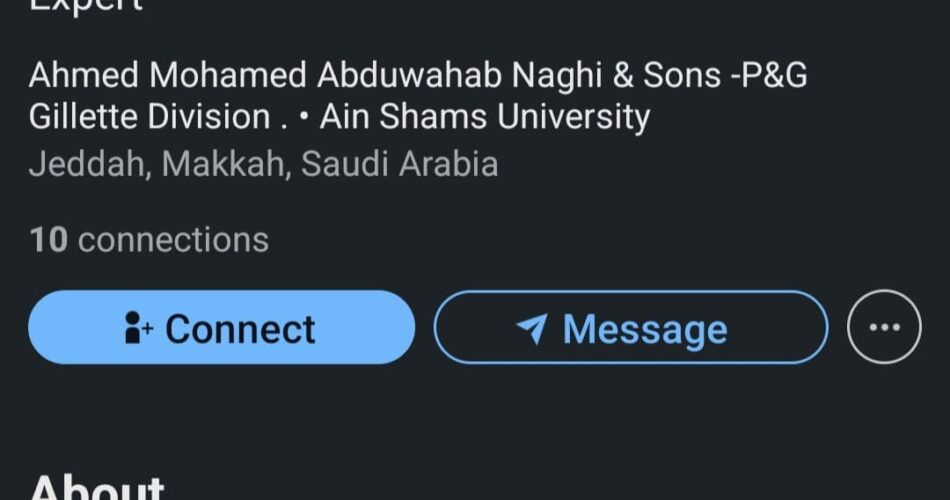Click the partially visible Expert headline

(x=86, y=6)
